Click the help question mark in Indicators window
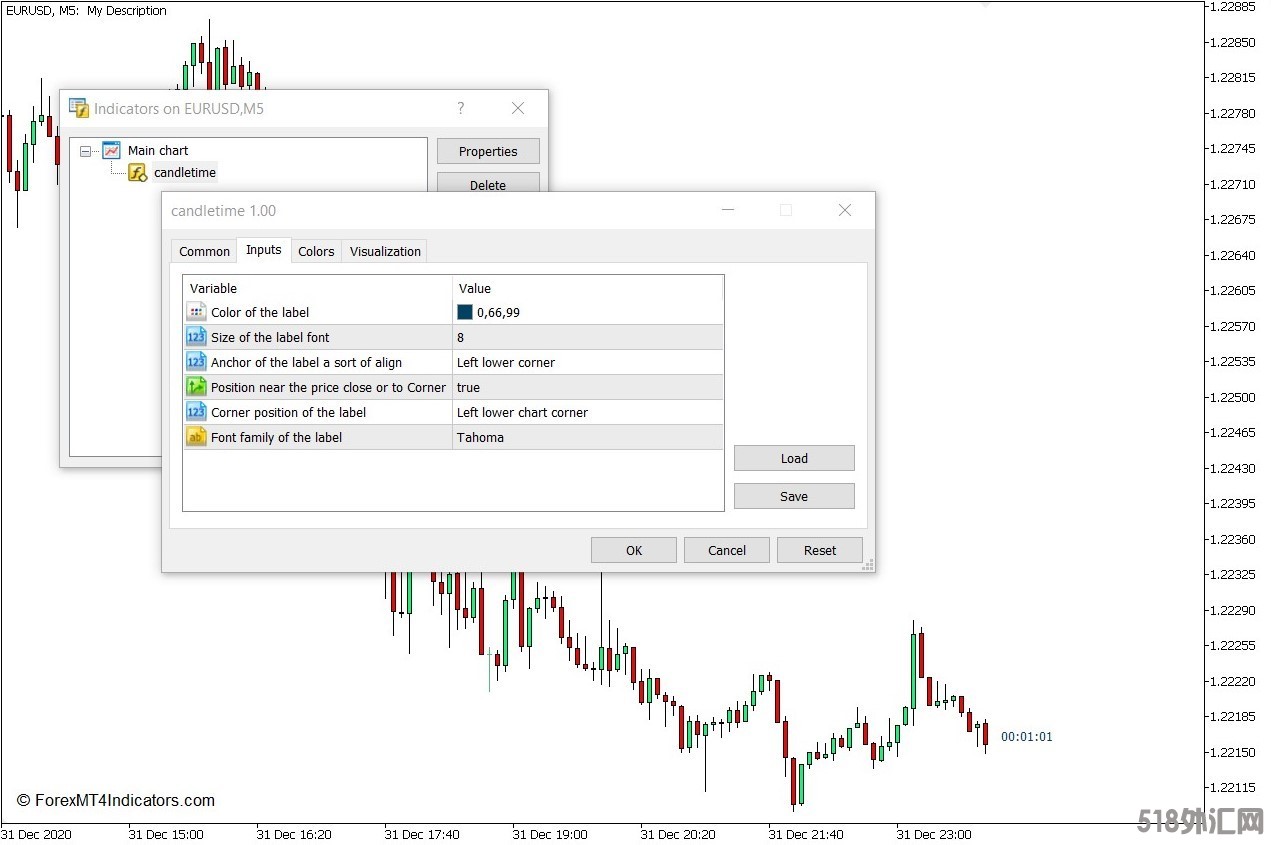This screenshot has height=845, width=1271. click(461, 108)
